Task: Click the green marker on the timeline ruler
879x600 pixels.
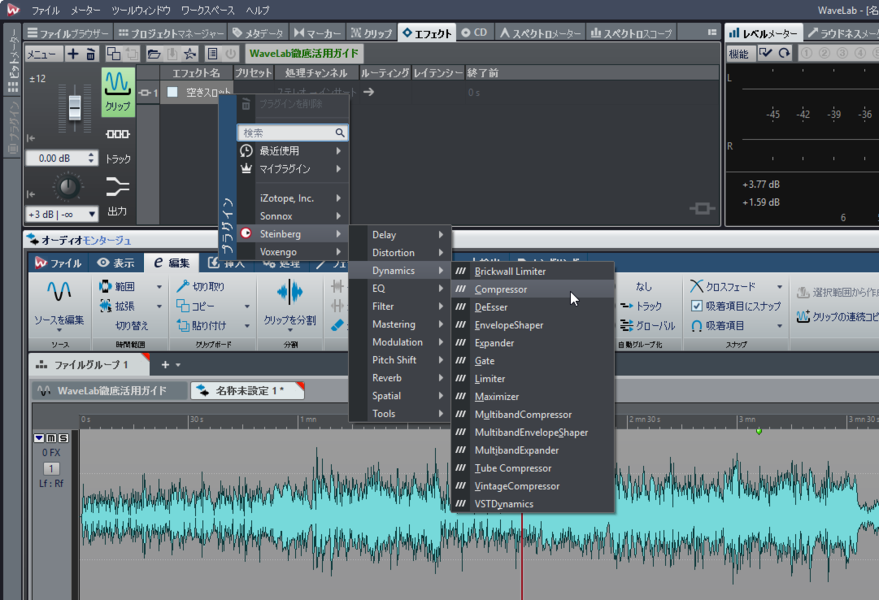Action: (x=759, y=431)
